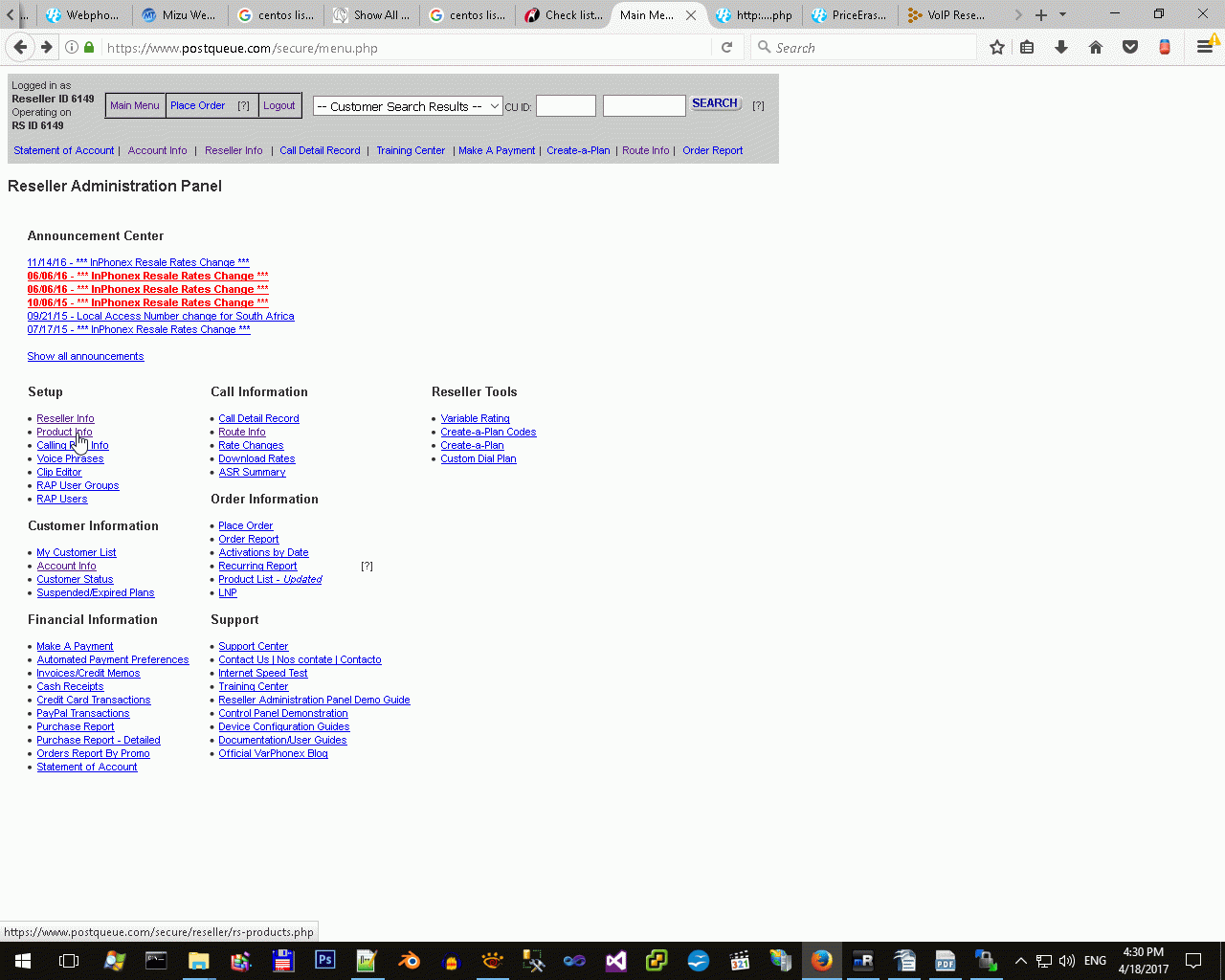
Task: Show bookmarks list icon in toolbar
Action: pos(1027,47)
